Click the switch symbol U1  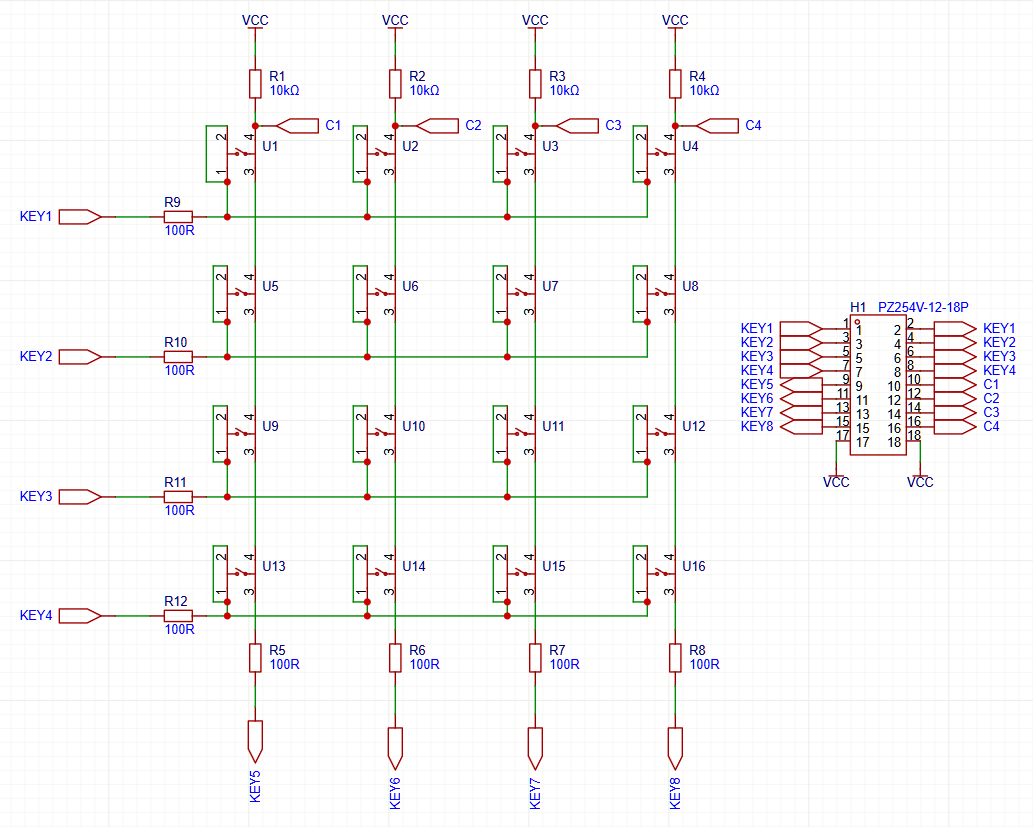pyautogui.click(x=240, y=154)
